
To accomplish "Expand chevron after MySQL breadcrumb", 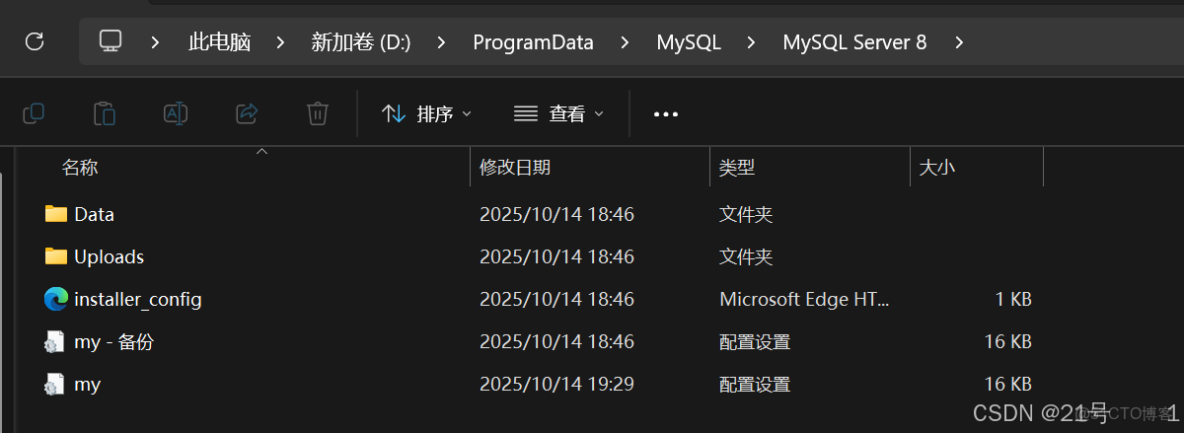I will point(751,42).
